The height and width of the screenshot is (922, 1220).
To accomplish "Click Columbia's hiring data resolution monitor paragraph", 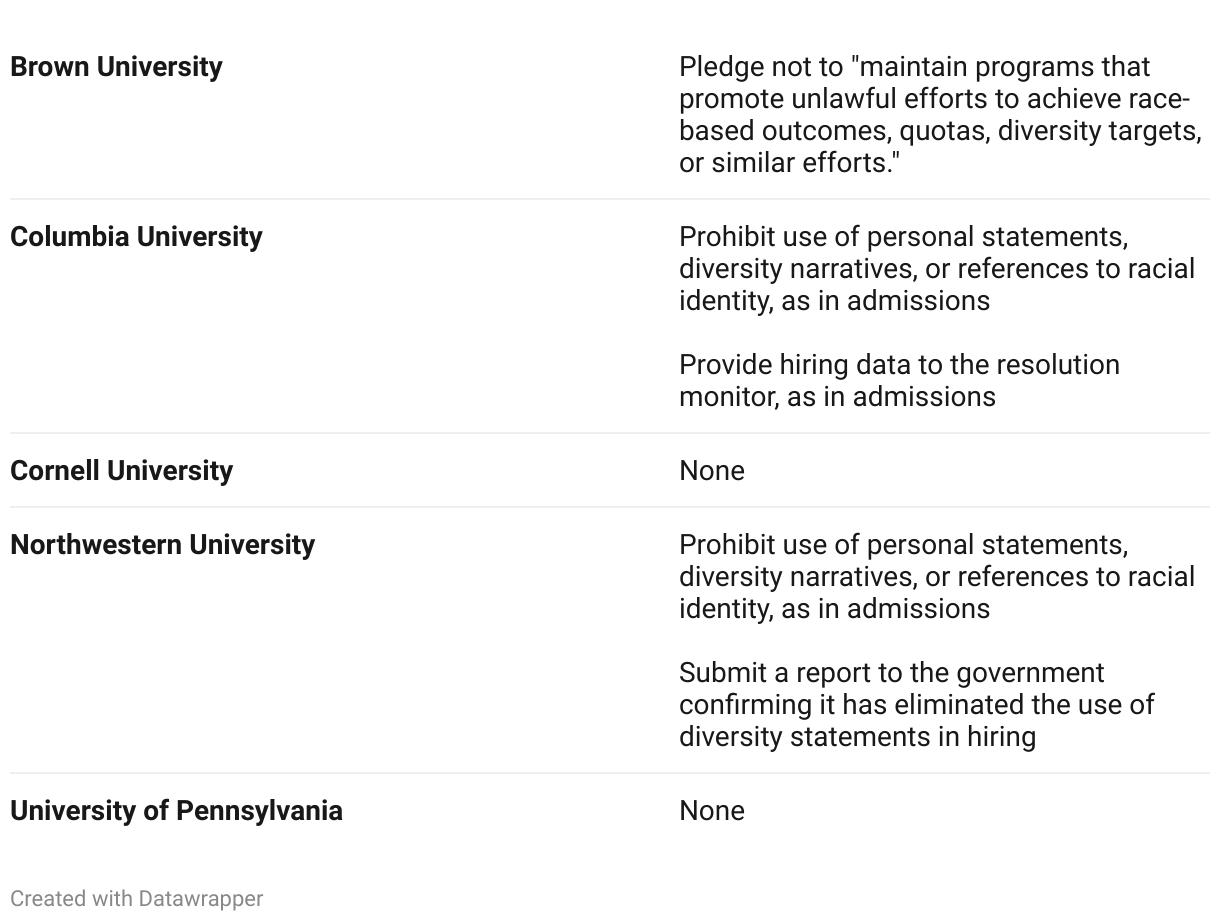I will [898, 381].
